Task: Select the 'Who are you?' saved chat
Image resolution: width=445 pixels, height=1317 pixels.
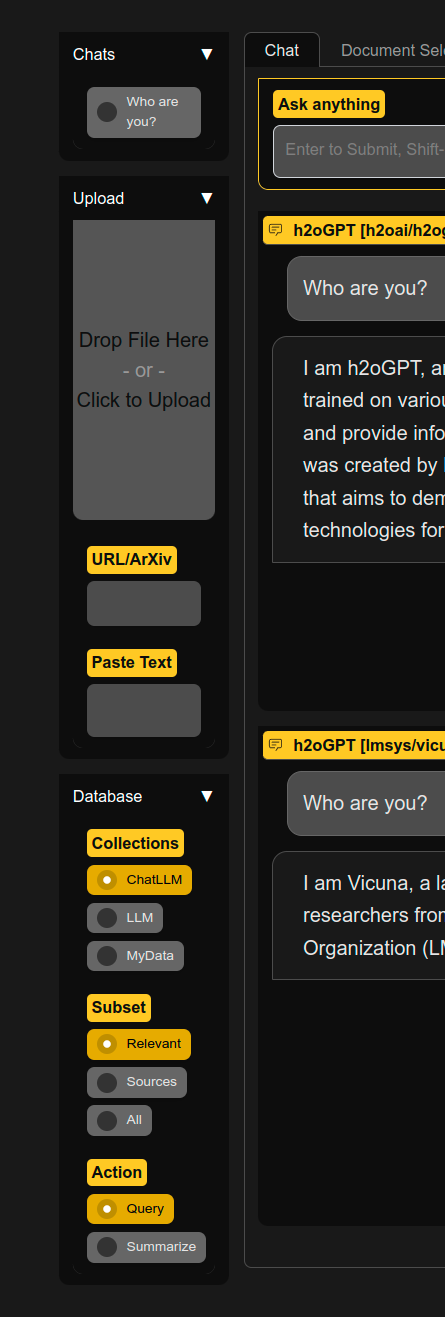Action: [144, 112]
